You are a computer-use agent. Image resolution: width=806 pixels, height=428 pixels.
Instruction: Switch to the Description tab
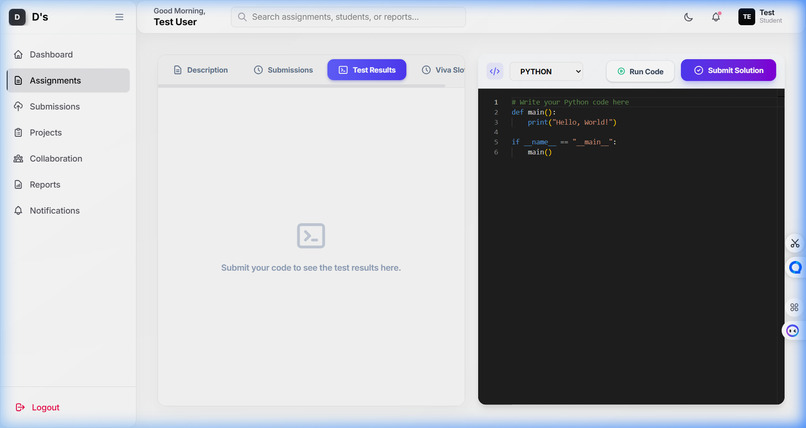(200, 70)
